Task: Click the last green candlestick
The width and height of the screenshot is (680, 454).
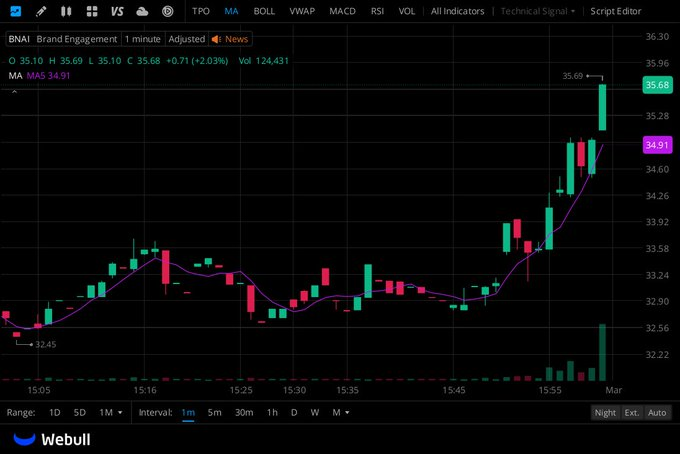Action: coord(602,107)
